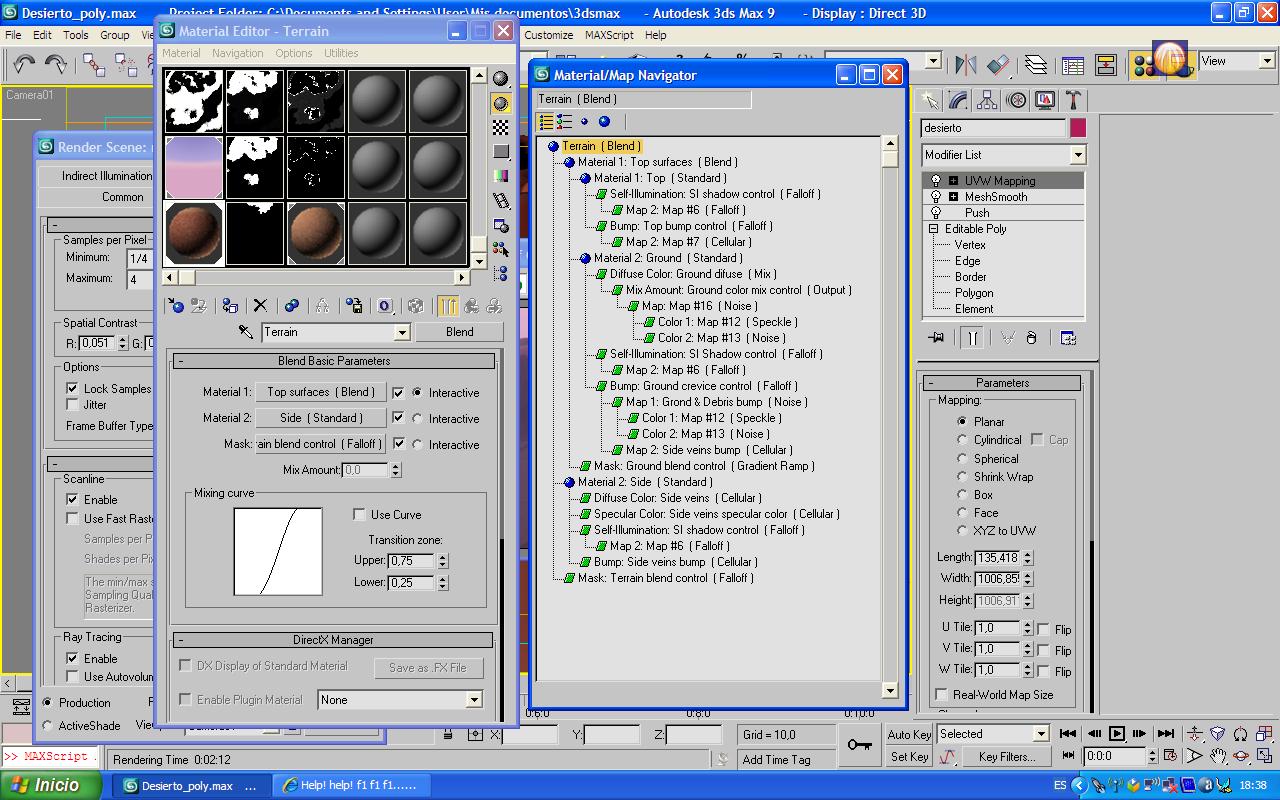Image resolution: width=1280 pixels, height=800 pixels.
Task: Switch to Common tab in Render Scene
Action: coord(123,197)
